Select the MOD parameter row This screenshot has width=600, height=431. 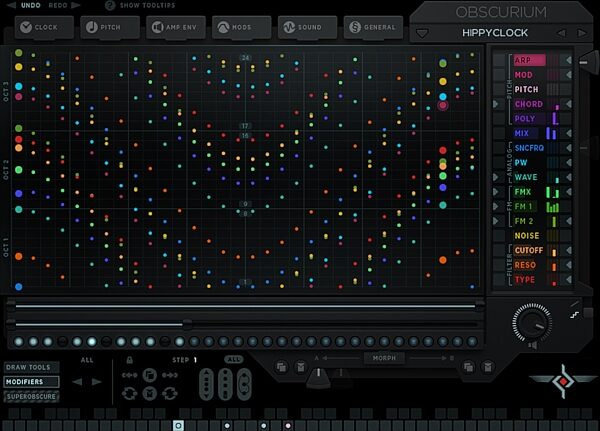[x=529, y=75]
